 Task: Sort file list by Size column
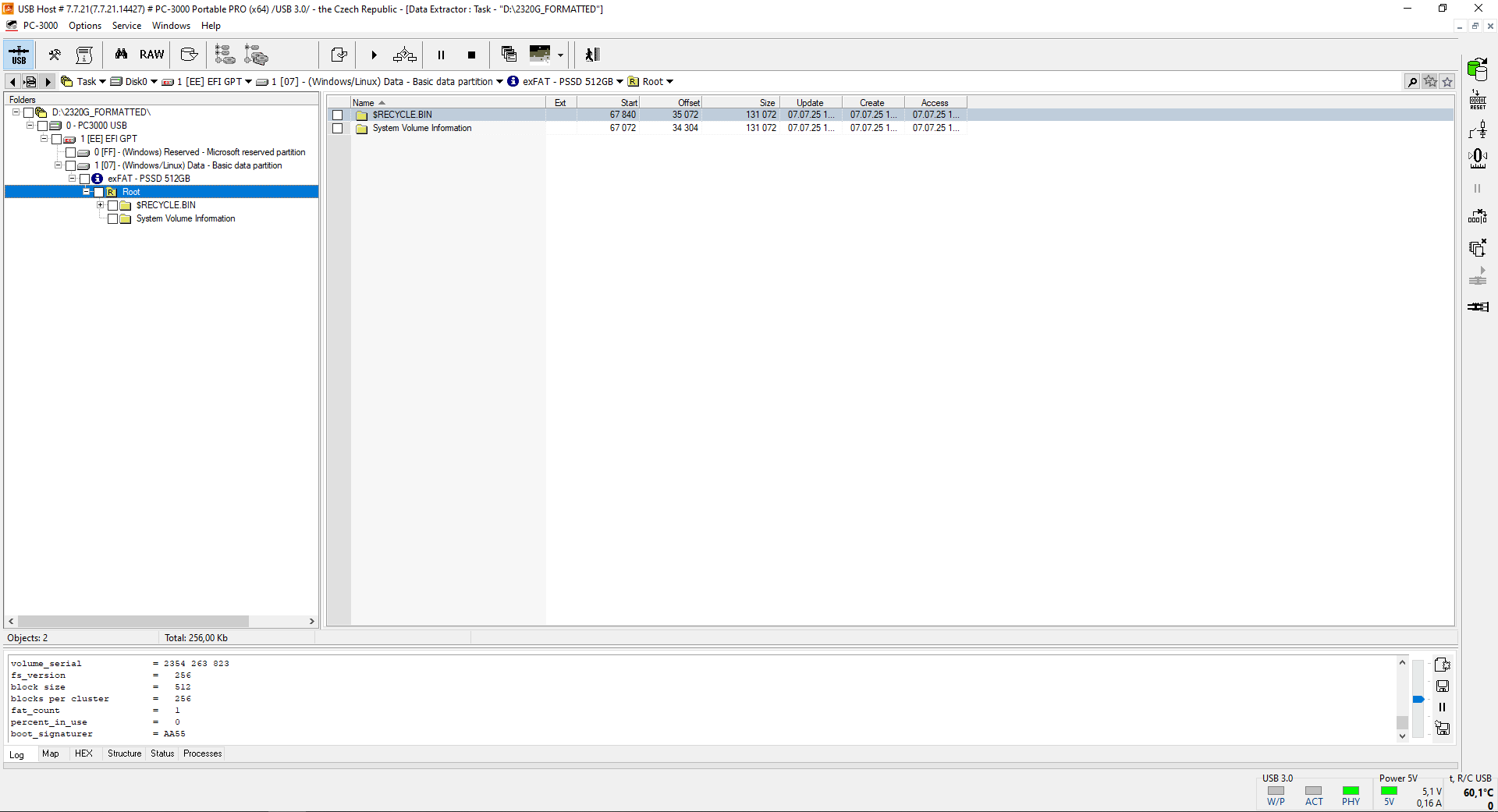coord(768,103)
